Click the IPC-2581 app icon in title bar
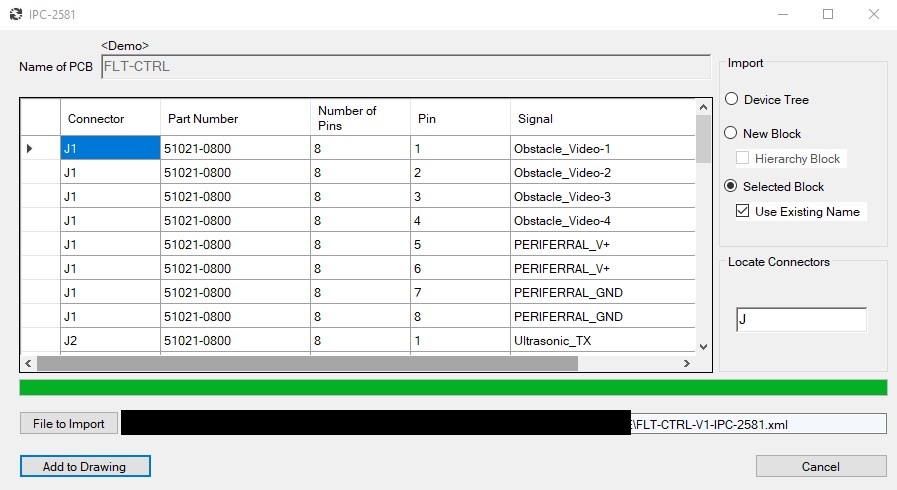The width and height of the screenshot is (897, 490). click(15, 15)
